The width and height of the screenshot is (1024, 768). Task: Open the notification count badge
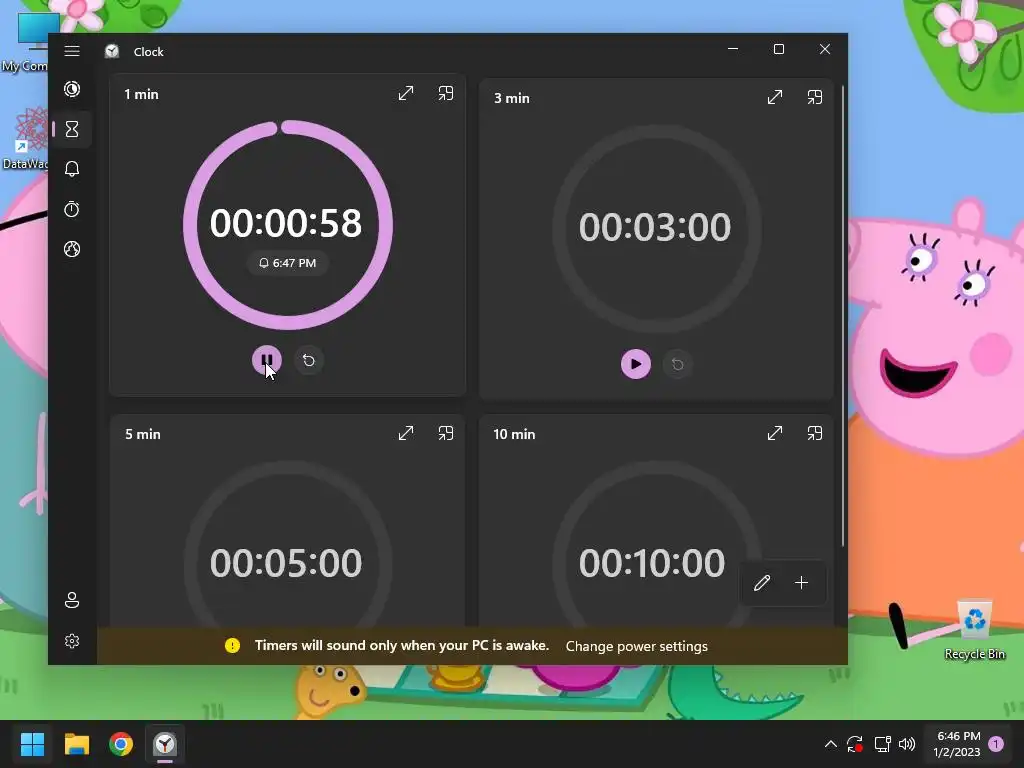pos(996,744)
